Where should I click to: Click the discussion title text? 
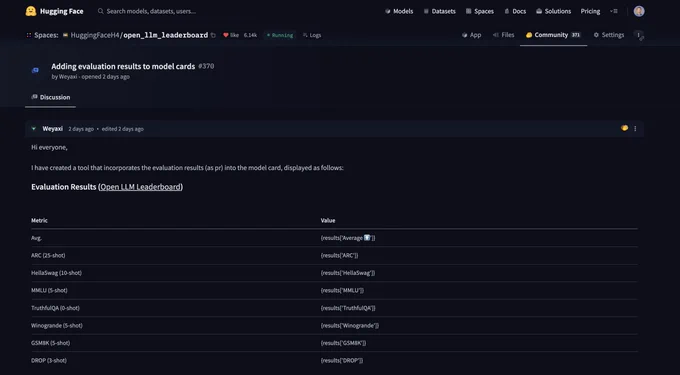(x=123, y=66)
